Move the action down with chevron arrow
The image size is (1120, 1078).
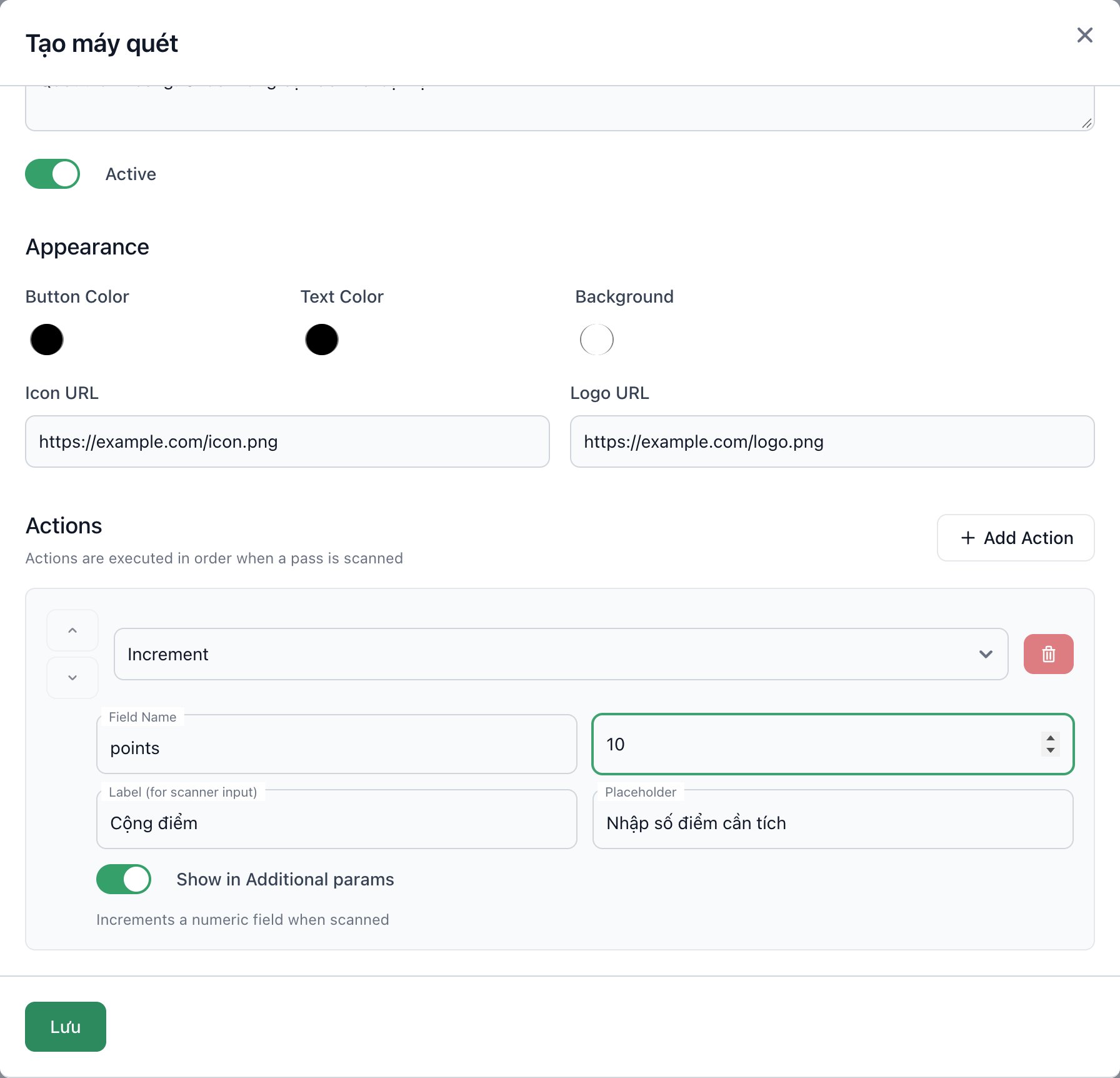click(72, 678)
